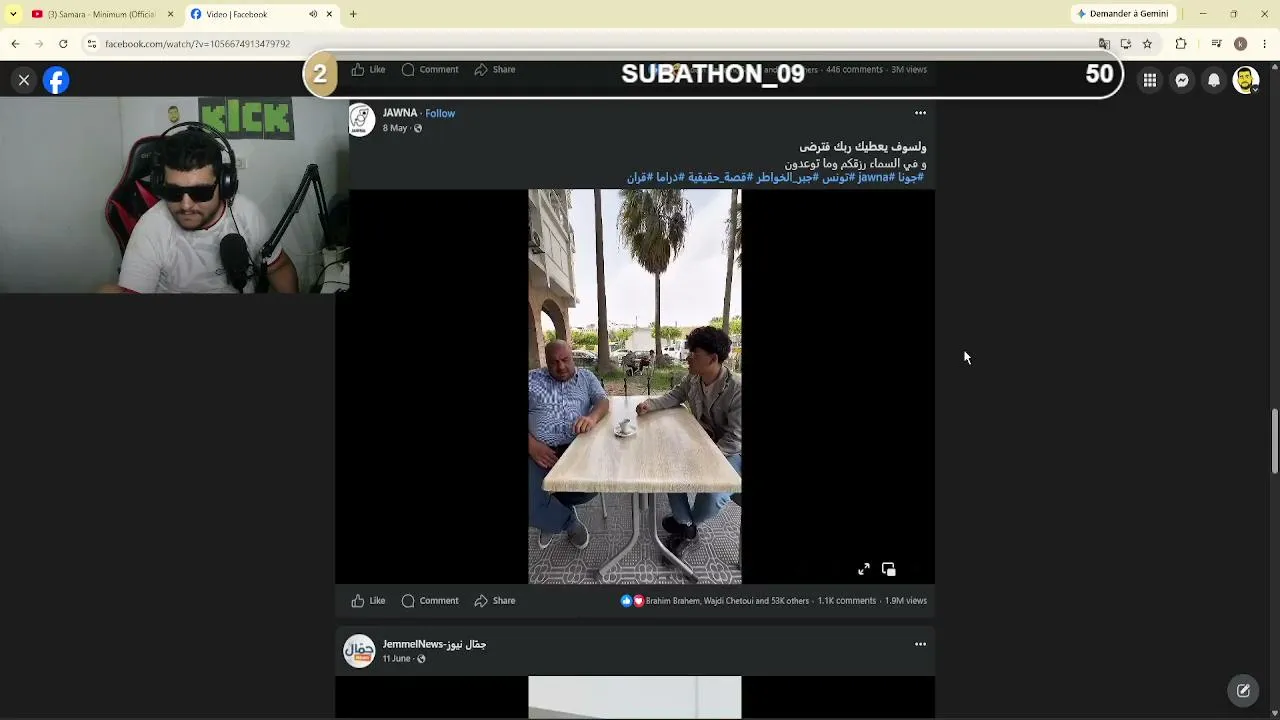Screen dimensions: 1280x720
Task: Close the Video | Facebook tab
Action: pyautogui.click(x=329, y=14)
